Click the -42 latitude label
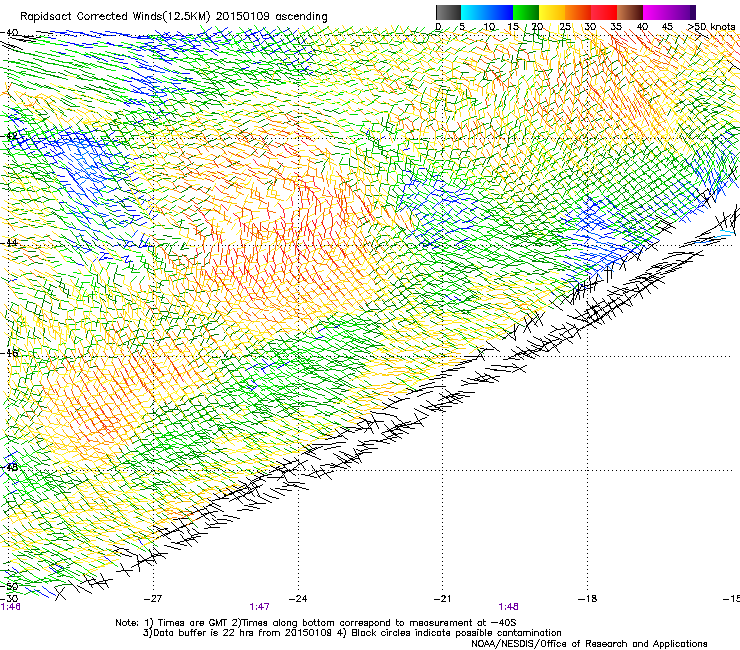This screenshot has height=650, width=740. pos(9,136)
